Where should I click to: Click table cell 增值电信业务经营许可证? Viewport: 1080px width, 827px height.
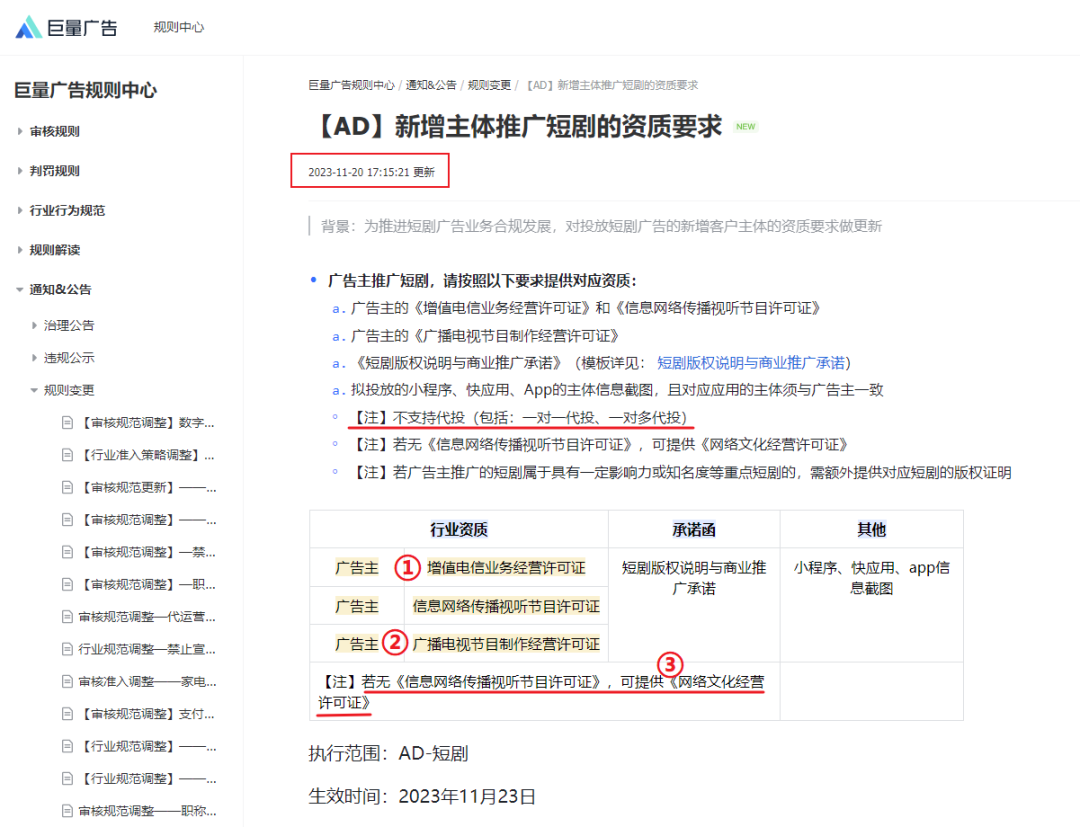506,567
